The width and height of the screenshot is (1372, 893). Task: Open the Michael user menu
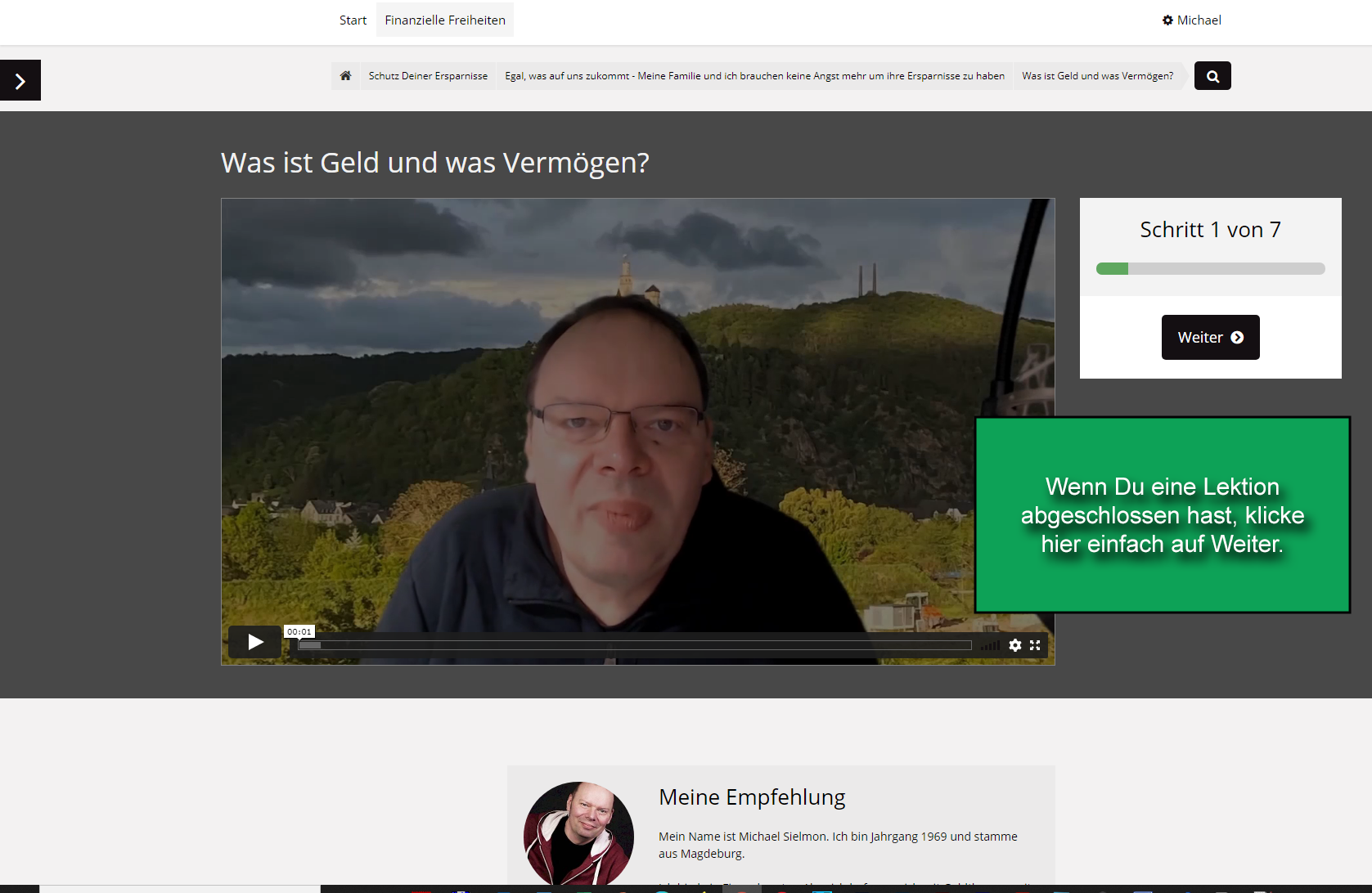point(1191,20)
